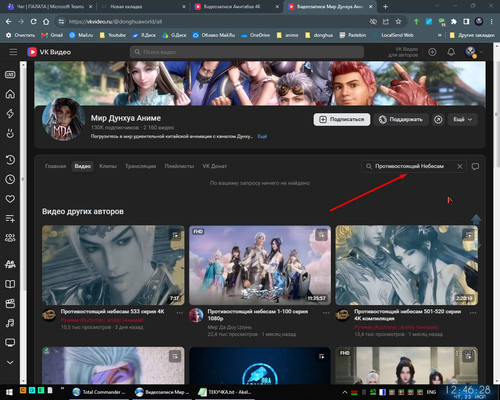
Task: Open Trends via the lightning sidebar icon
Action: 10,114
